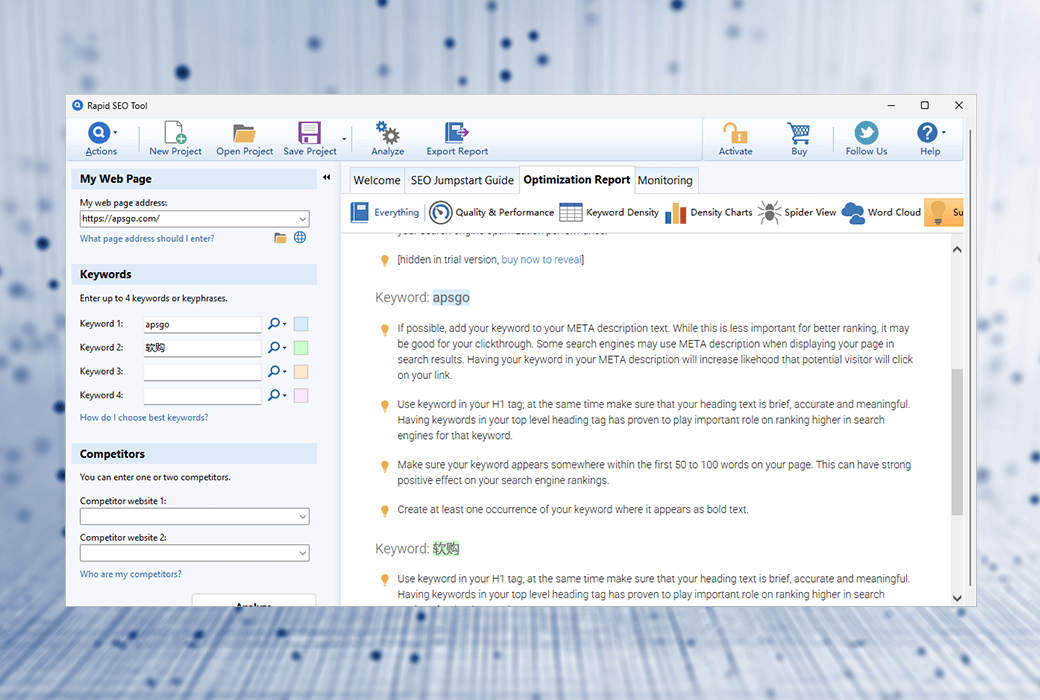Viewport: 1040px width, 700px height.
Task: Open 'How do I choose best keywords?' link
Action: pyautogui.click(x=144, y=417)
